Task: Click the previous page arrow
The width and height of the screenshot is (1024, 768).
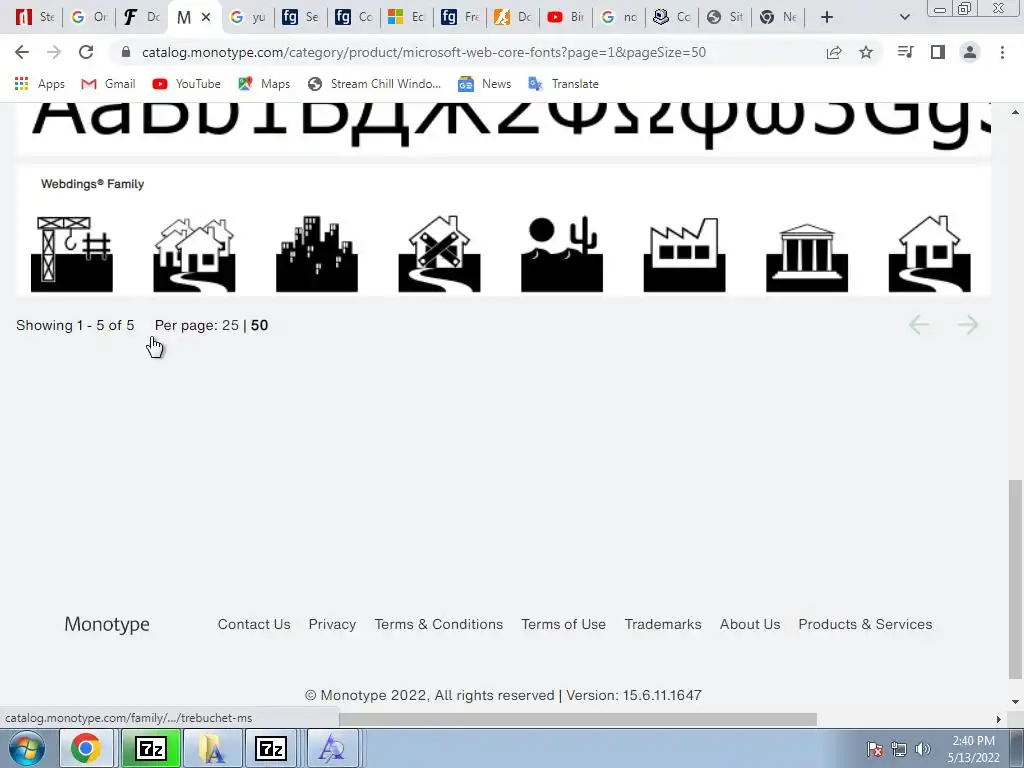Action: (x=919, y=325)
